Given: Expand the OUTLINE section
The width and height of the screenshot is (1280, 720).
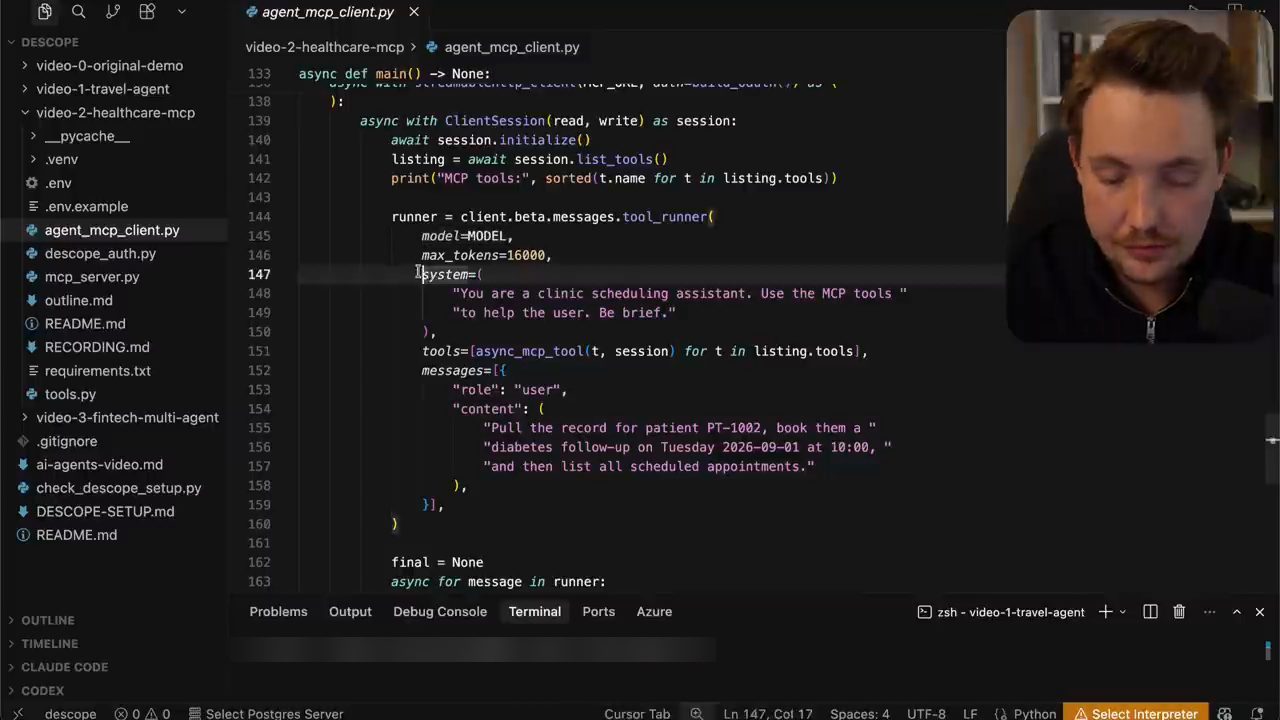Looking at the screenshot, I should (47, 620).
